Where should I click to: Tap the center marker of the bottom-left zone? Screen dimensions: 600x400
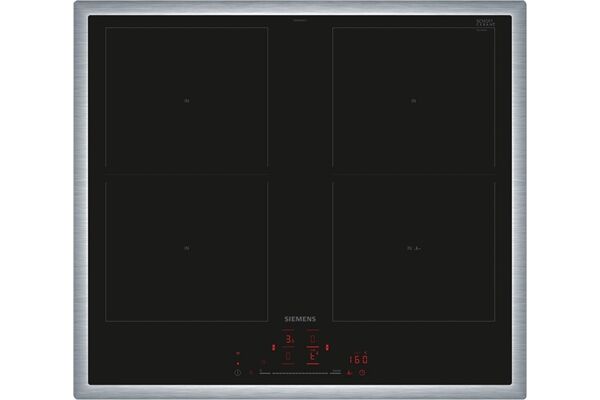[x=186, y=248]
